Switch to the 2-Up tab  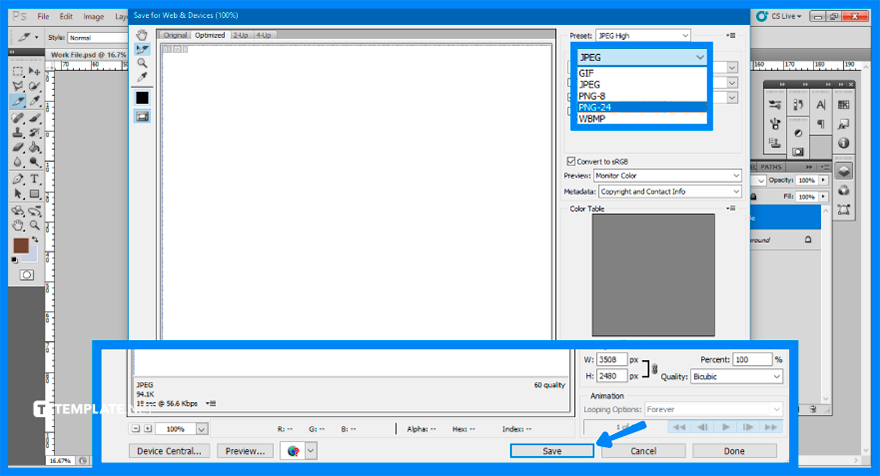pyautogui.click(x=241, y=35)
